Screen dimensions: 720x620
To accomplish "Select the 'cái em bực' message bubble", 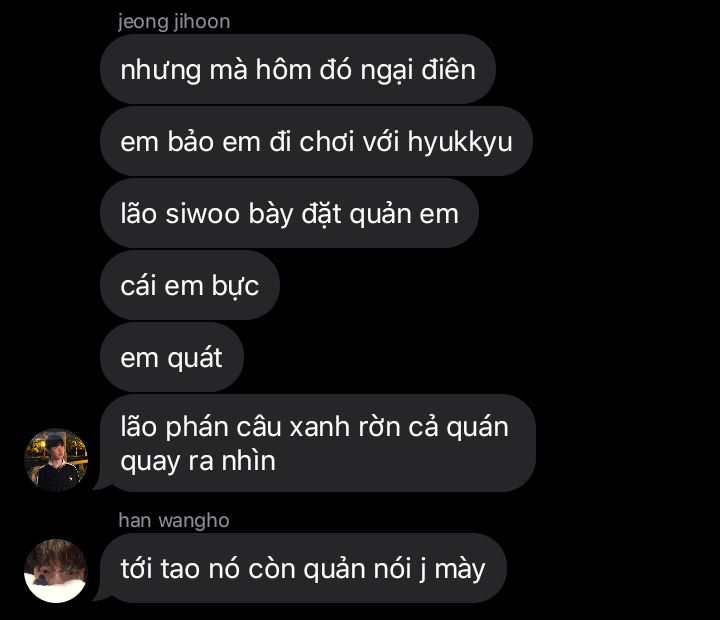I will [x=190, y=285].
